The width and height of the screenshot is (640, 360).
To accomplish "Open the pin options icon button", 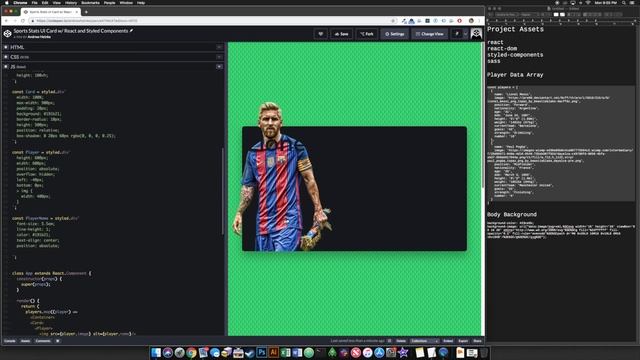I will pyautogui.click(x=457, y=34).
